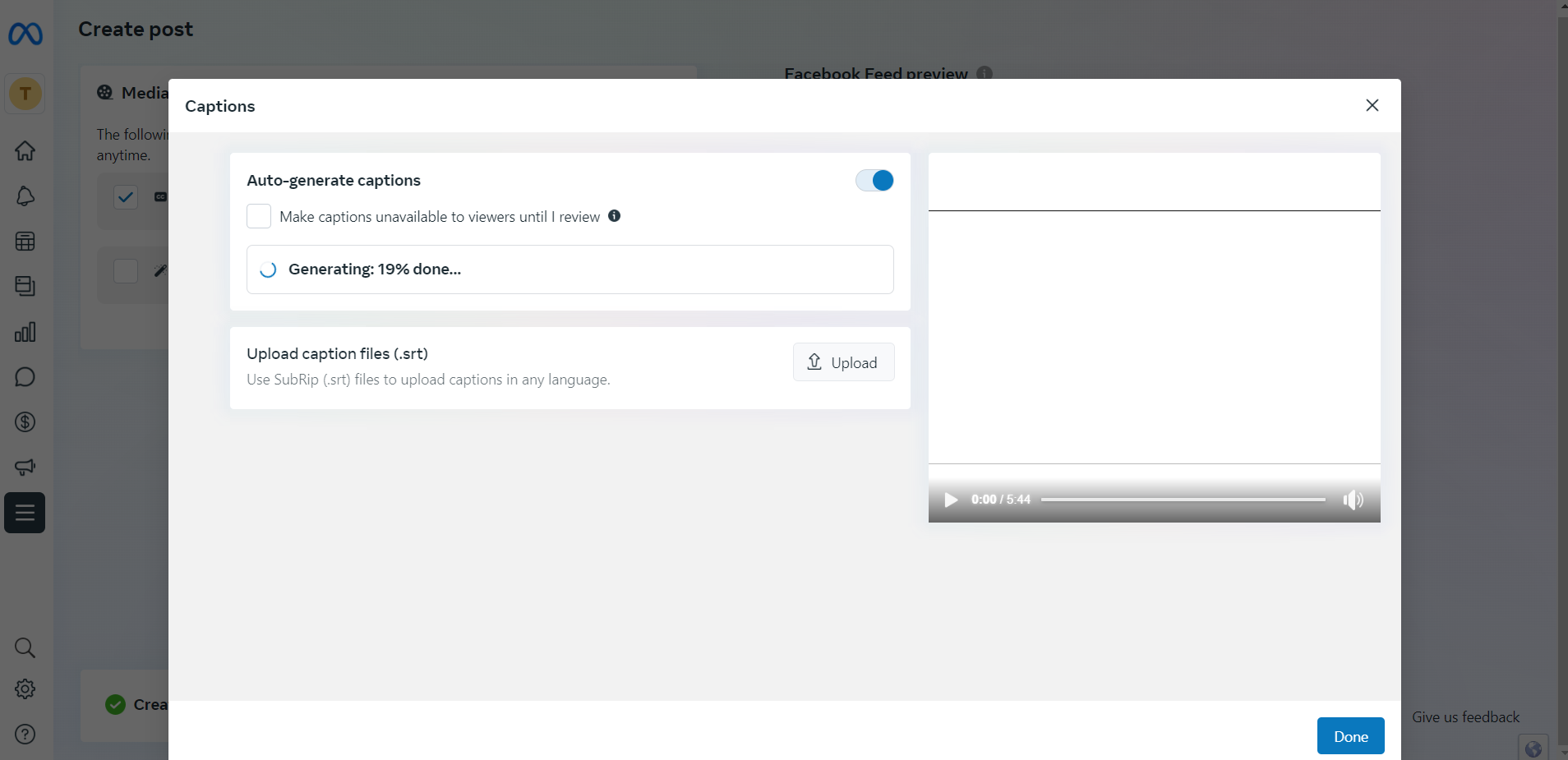Image resolution: width=1568 pixels, height=760 pixels.
Task: Open the All tools hamburger menu
Action: 25,514
